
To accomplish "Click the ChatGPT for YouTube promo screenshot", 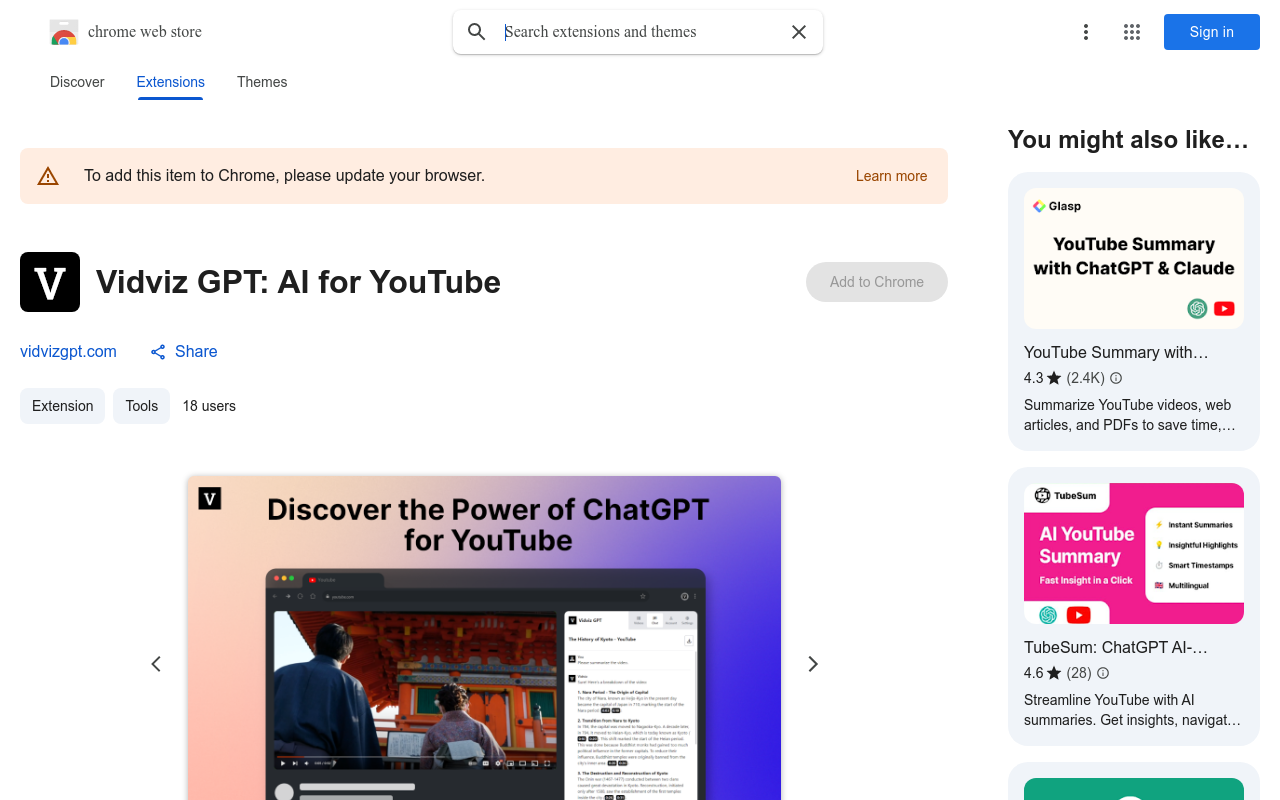I will coord(484,638).
